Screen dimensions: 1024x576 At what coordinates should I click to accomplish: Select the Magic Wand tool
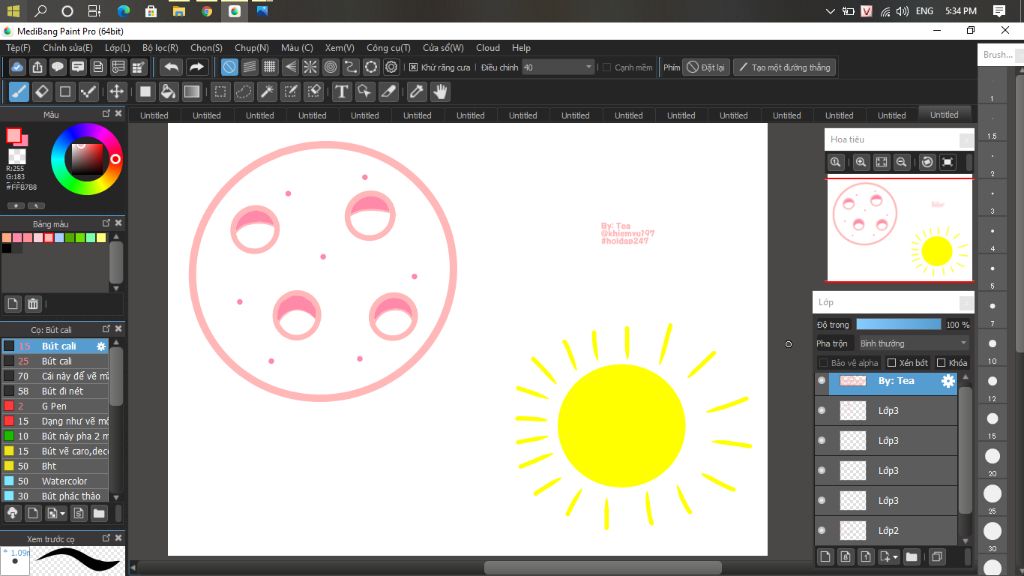tap(267, 92)
